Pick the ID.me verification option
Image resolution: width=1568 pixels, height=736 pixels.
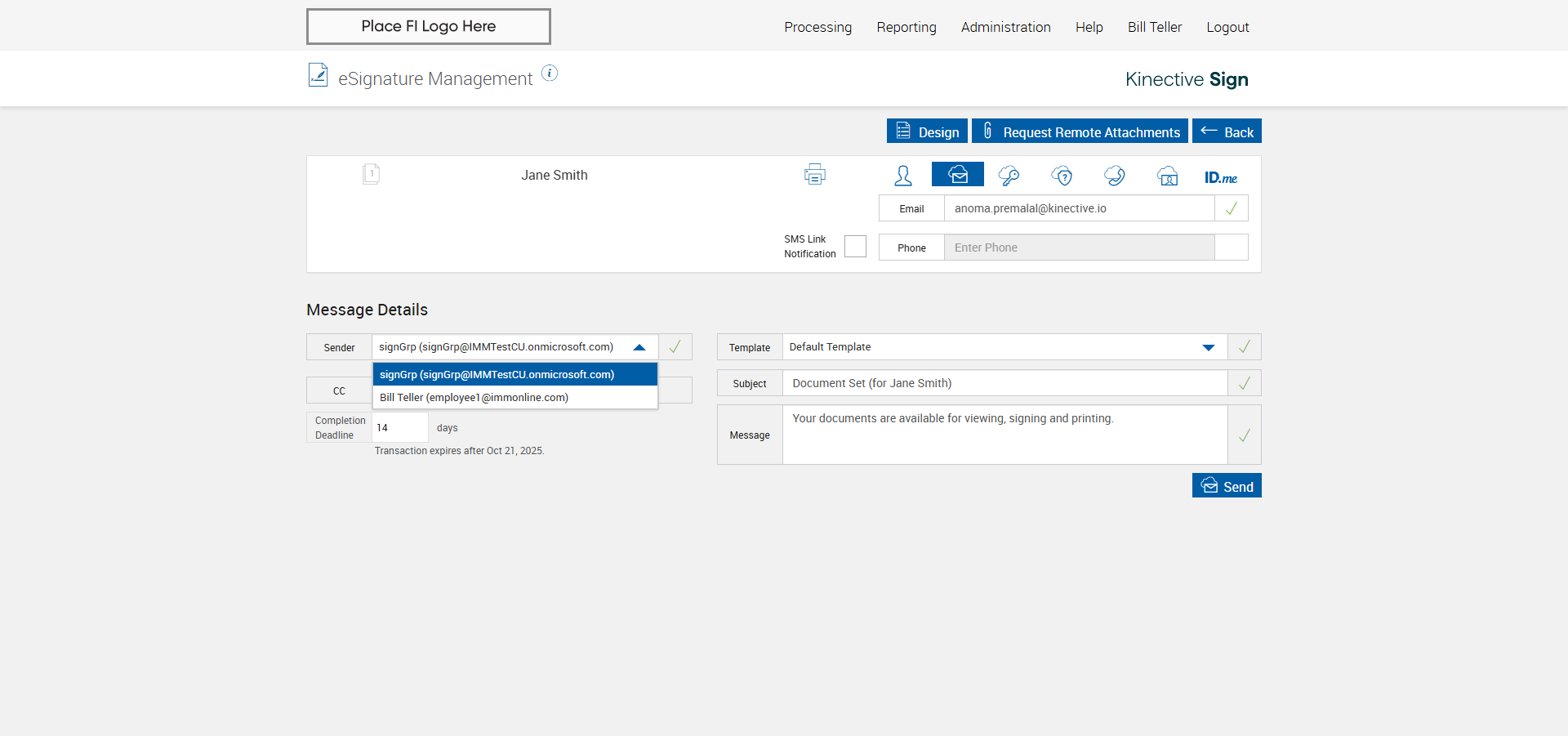coord(1220,177)
